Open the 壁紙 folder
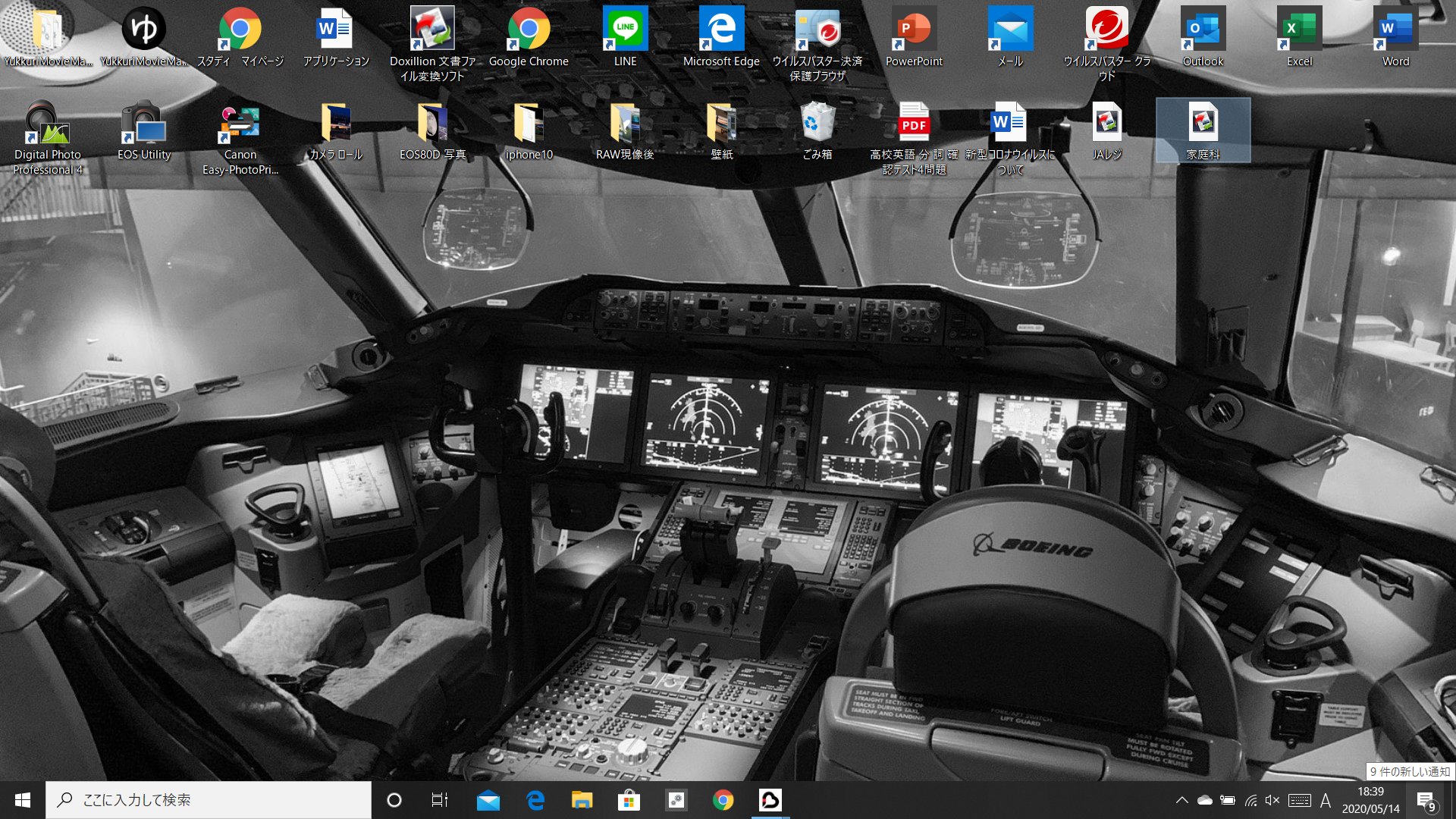 click(721, 130)
